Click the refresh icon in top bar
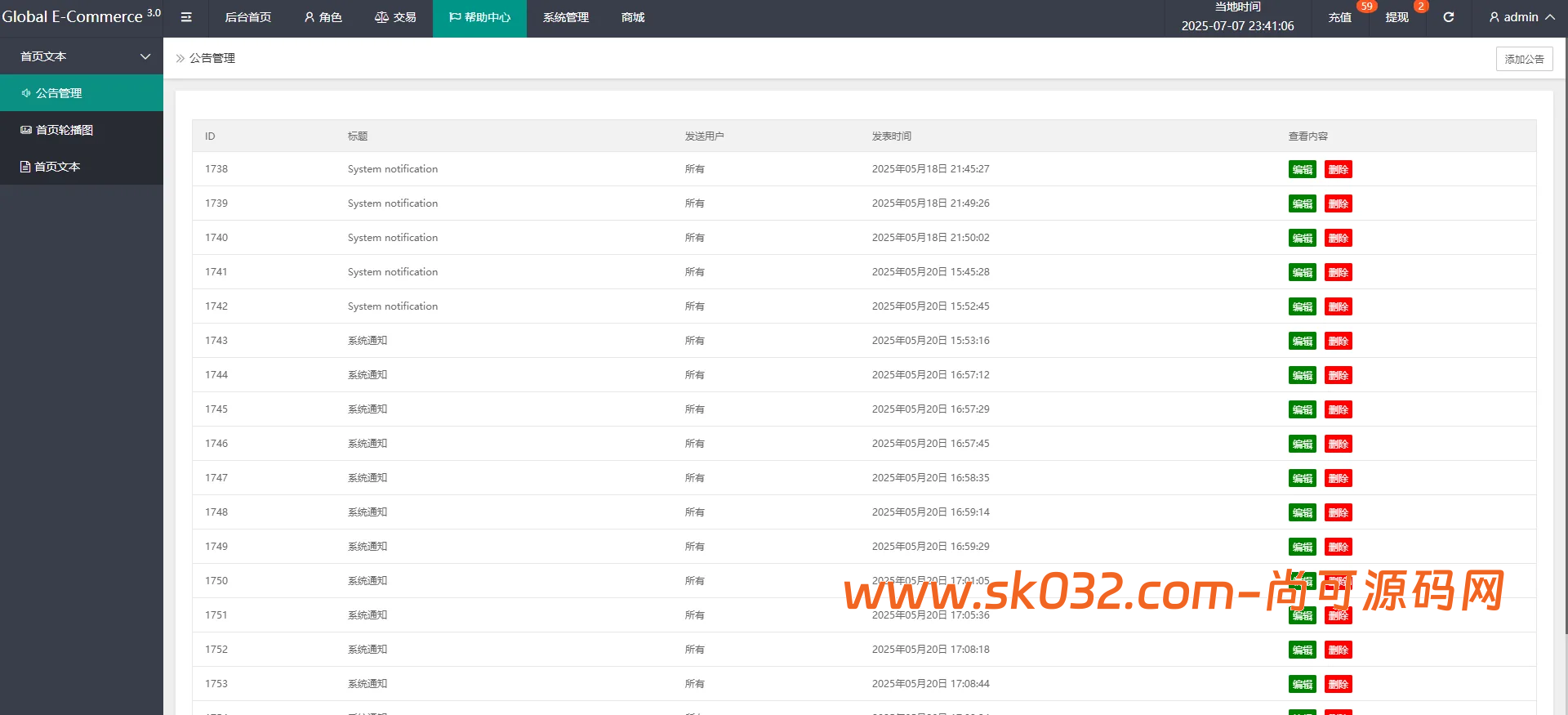1568x715 pixels. 1448,17
